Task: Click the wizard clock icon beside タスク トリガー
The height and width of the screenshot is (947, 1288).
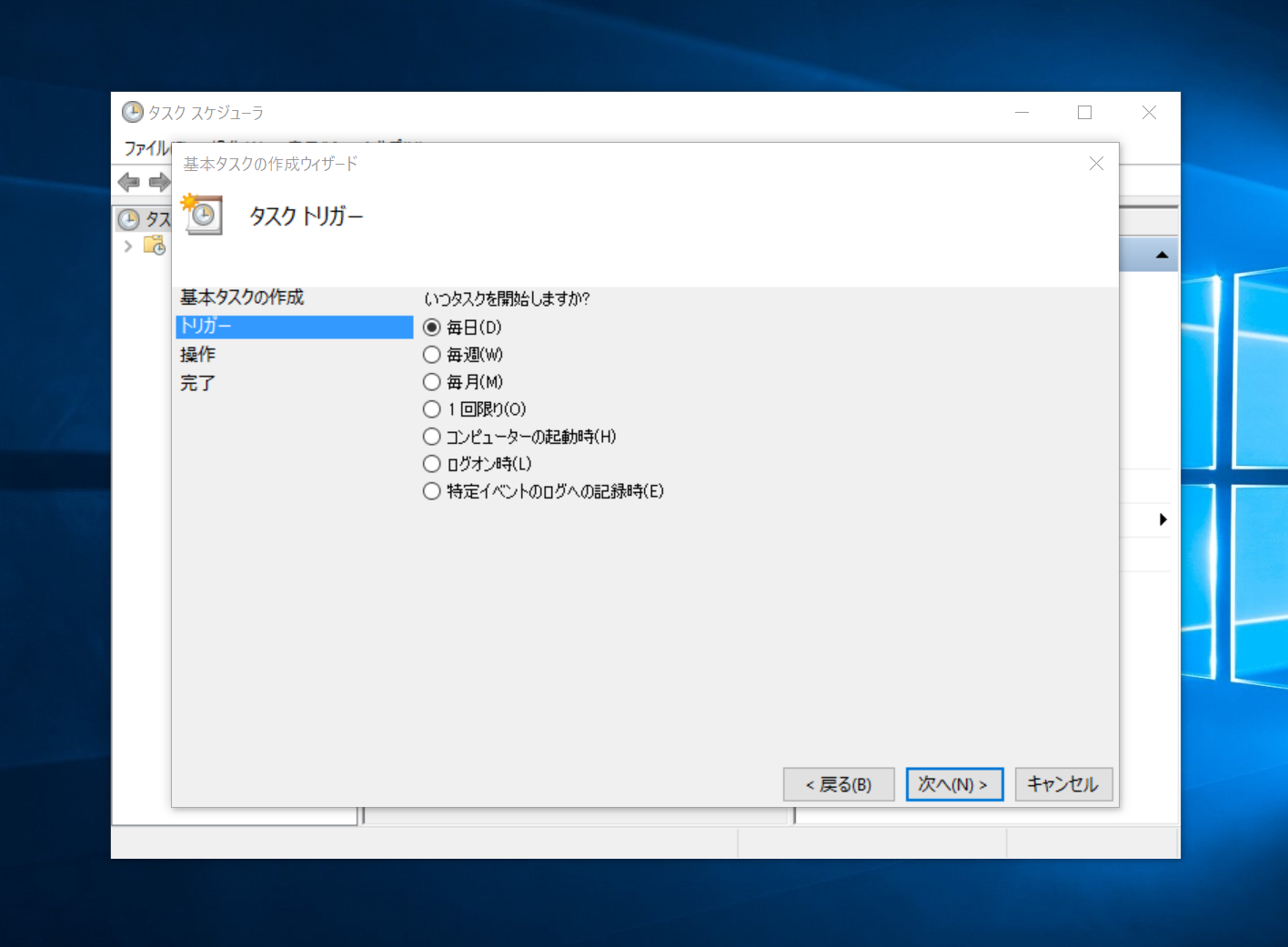Action: click(x=203, y=216)
